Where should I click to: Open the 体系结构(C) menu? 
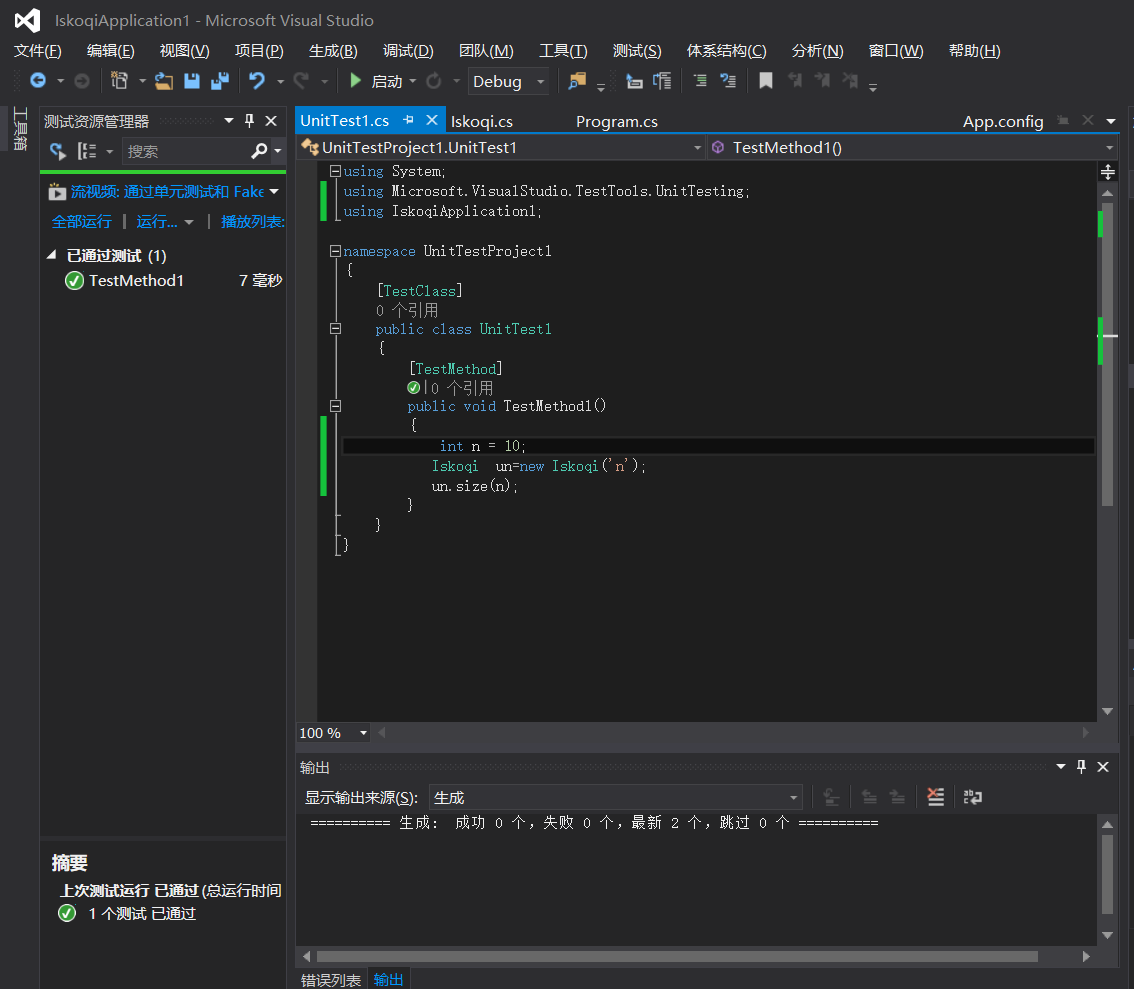(726, 51)
